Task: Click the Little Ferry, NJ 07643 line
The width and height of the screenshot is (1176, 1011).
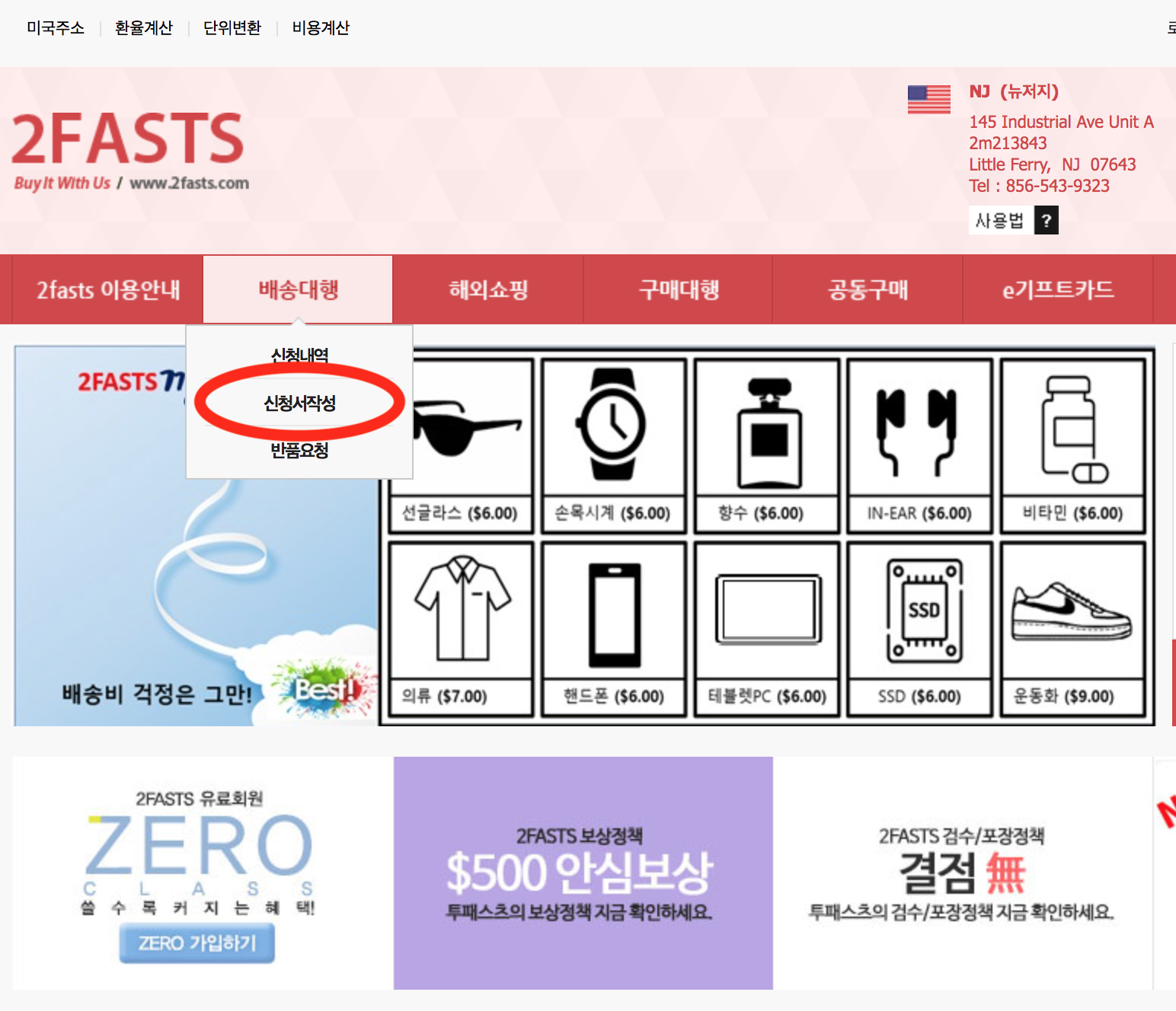Action: [1052, 164]
